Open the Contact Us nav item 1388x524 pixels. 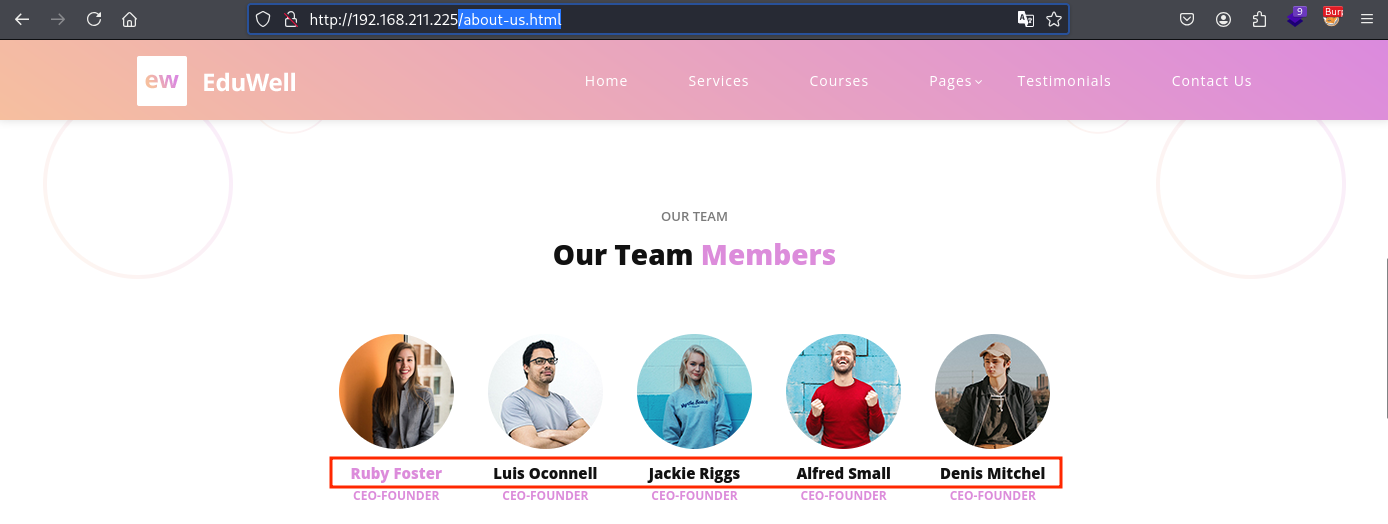pyautogui.click(x=1212, y=81)
